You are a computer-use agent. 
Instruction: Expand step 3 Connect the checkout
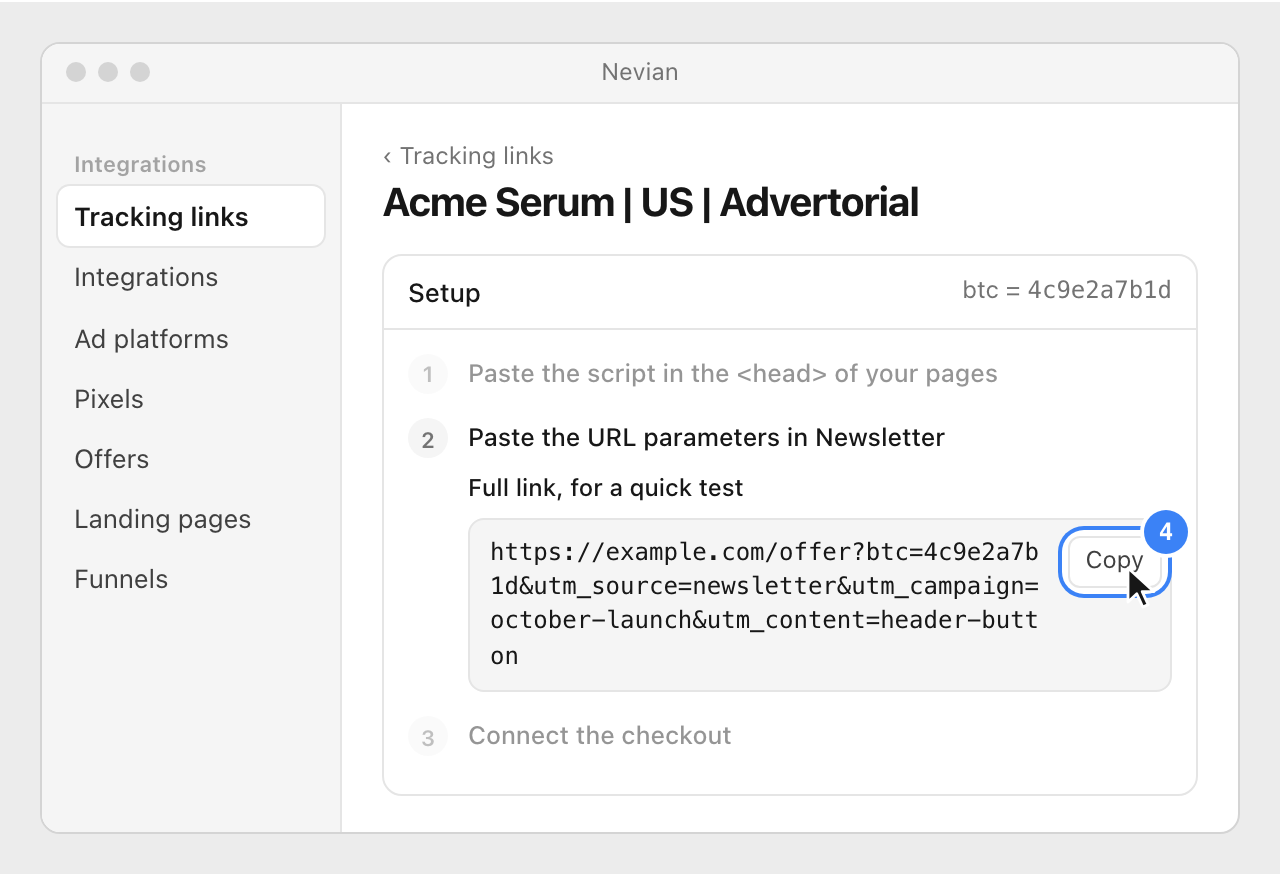click(x=600, y=736)
